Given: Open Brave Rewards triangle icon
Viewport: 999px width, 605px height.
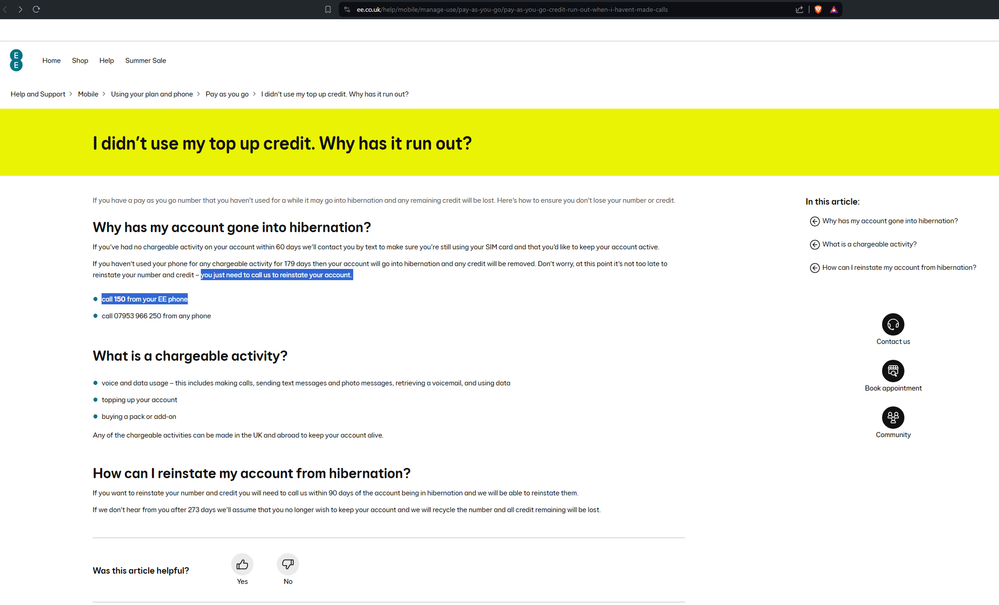Looking at the screenshot, I should tap(833, 10).
